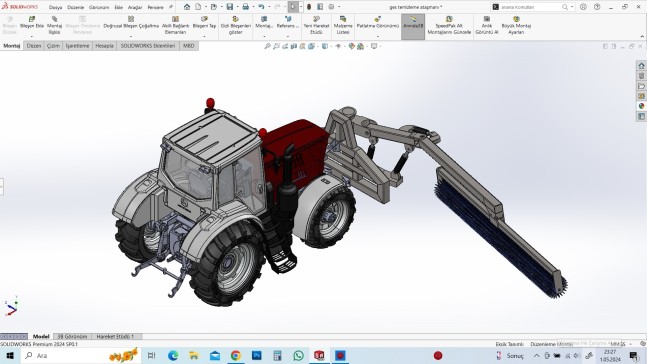Open the Düzenle menu

coord(76,7)
